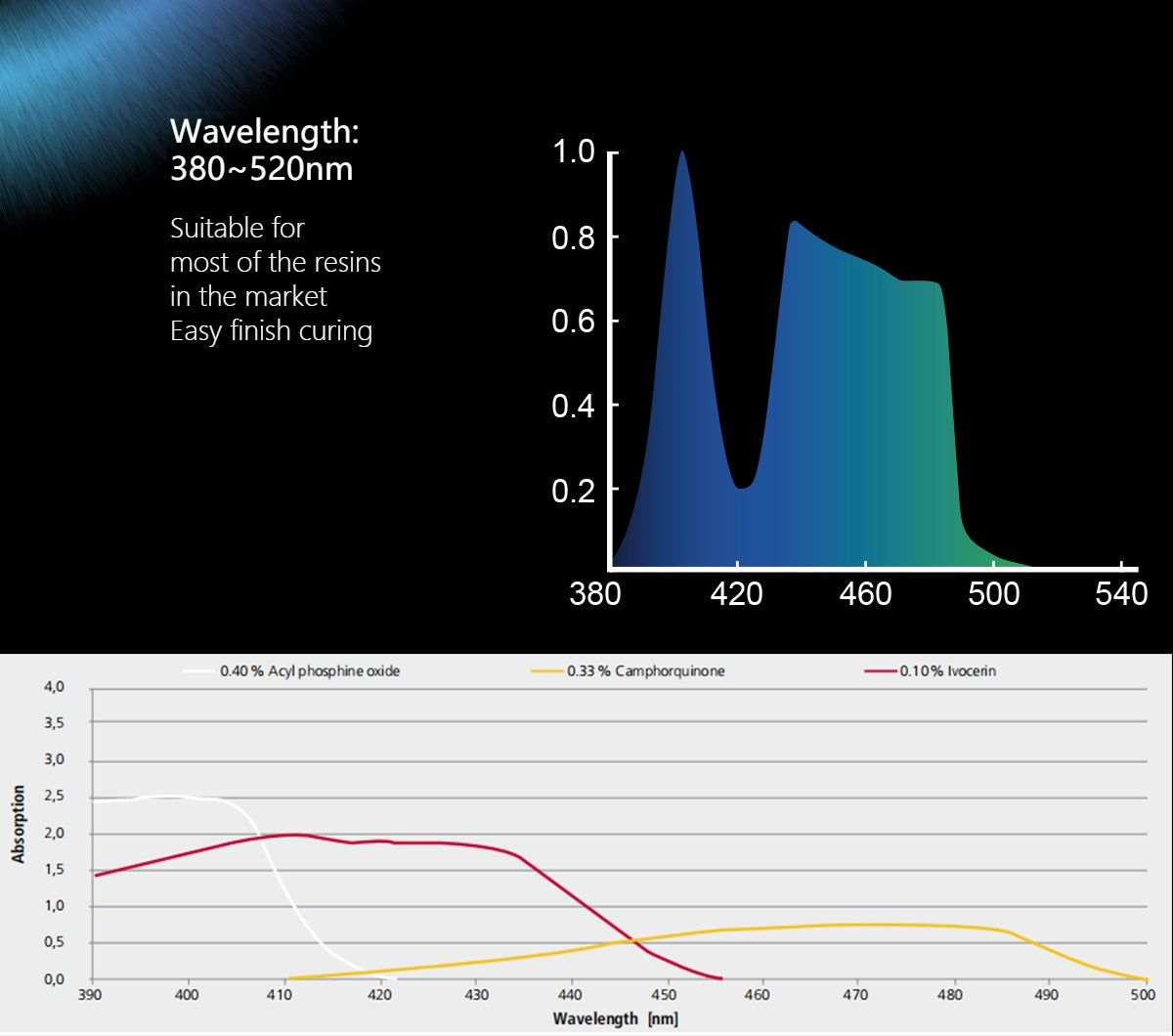This screenshot has height=1036, width=1173.
Task: Click the 380 label on spectrum x-axis
Action: 594,594
